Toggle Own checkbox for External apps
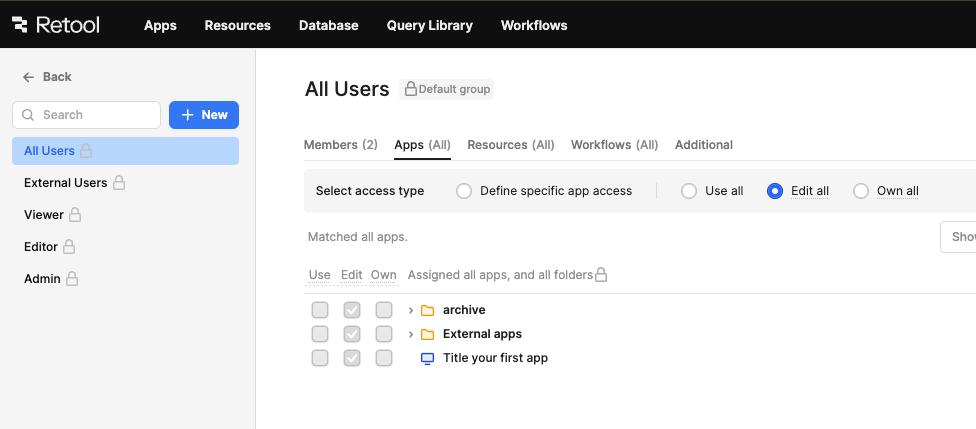Viewport: 976px width, 429px height. pyautogui.click(x=384, y=334)
